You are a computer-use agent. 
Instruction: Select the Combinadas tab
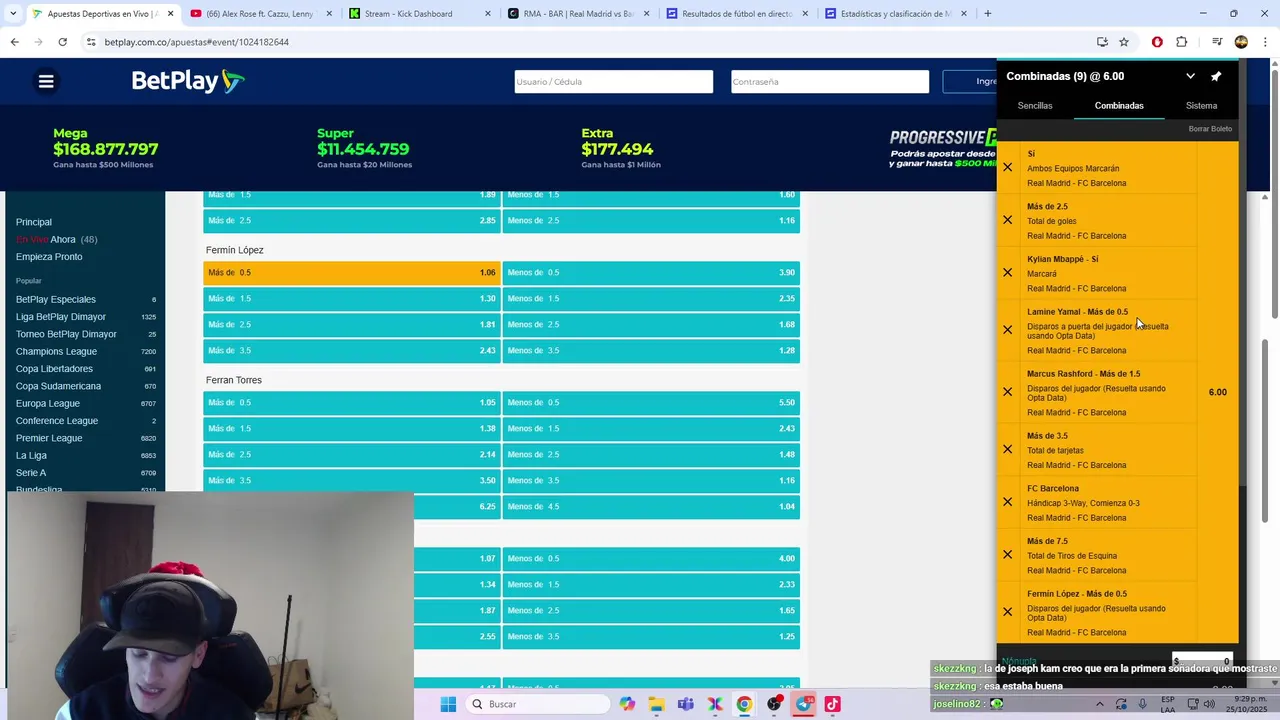(x=1119, y=106)
